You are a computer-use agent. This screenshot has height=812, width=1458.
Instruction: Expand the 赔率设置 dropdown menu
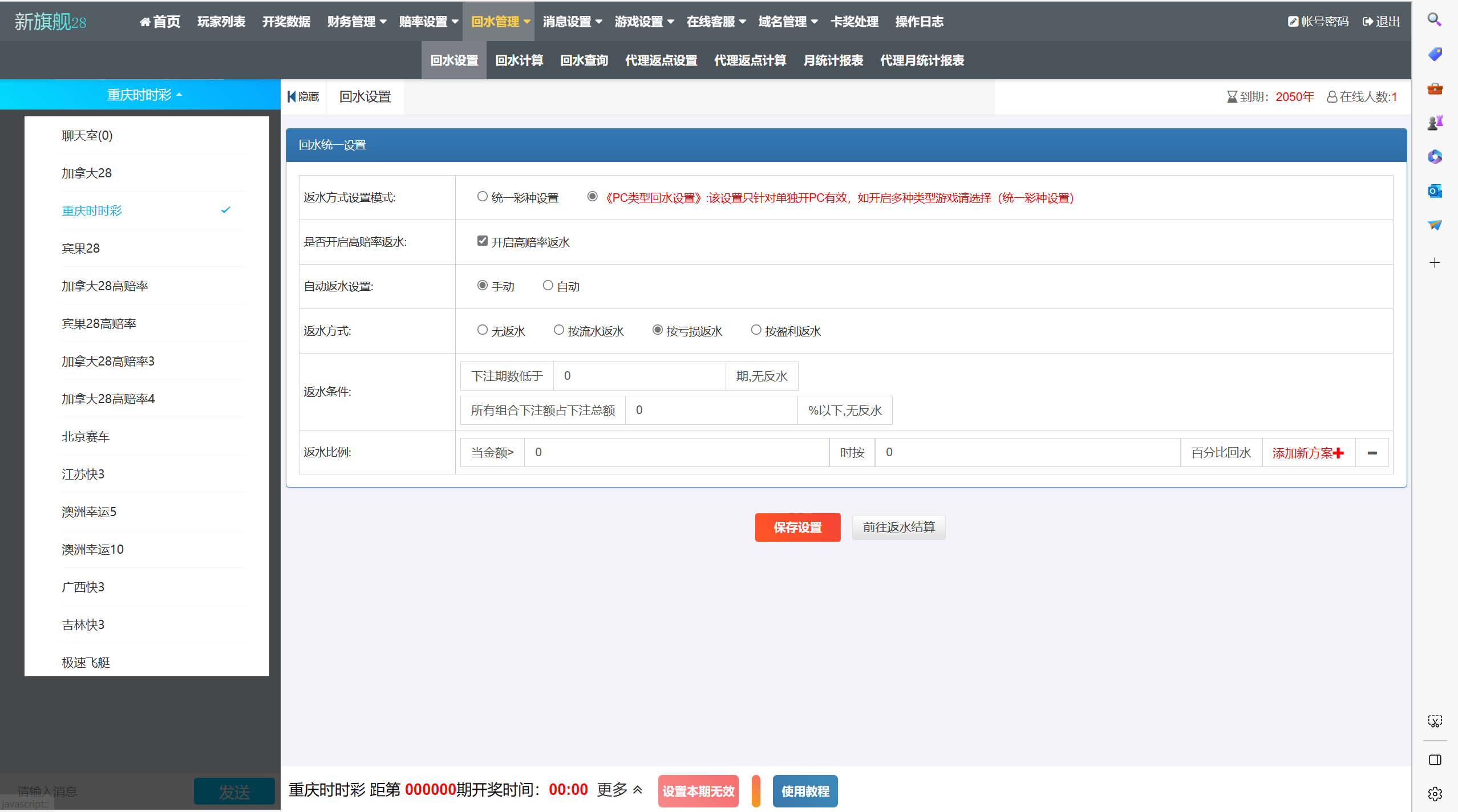(428, 22)
